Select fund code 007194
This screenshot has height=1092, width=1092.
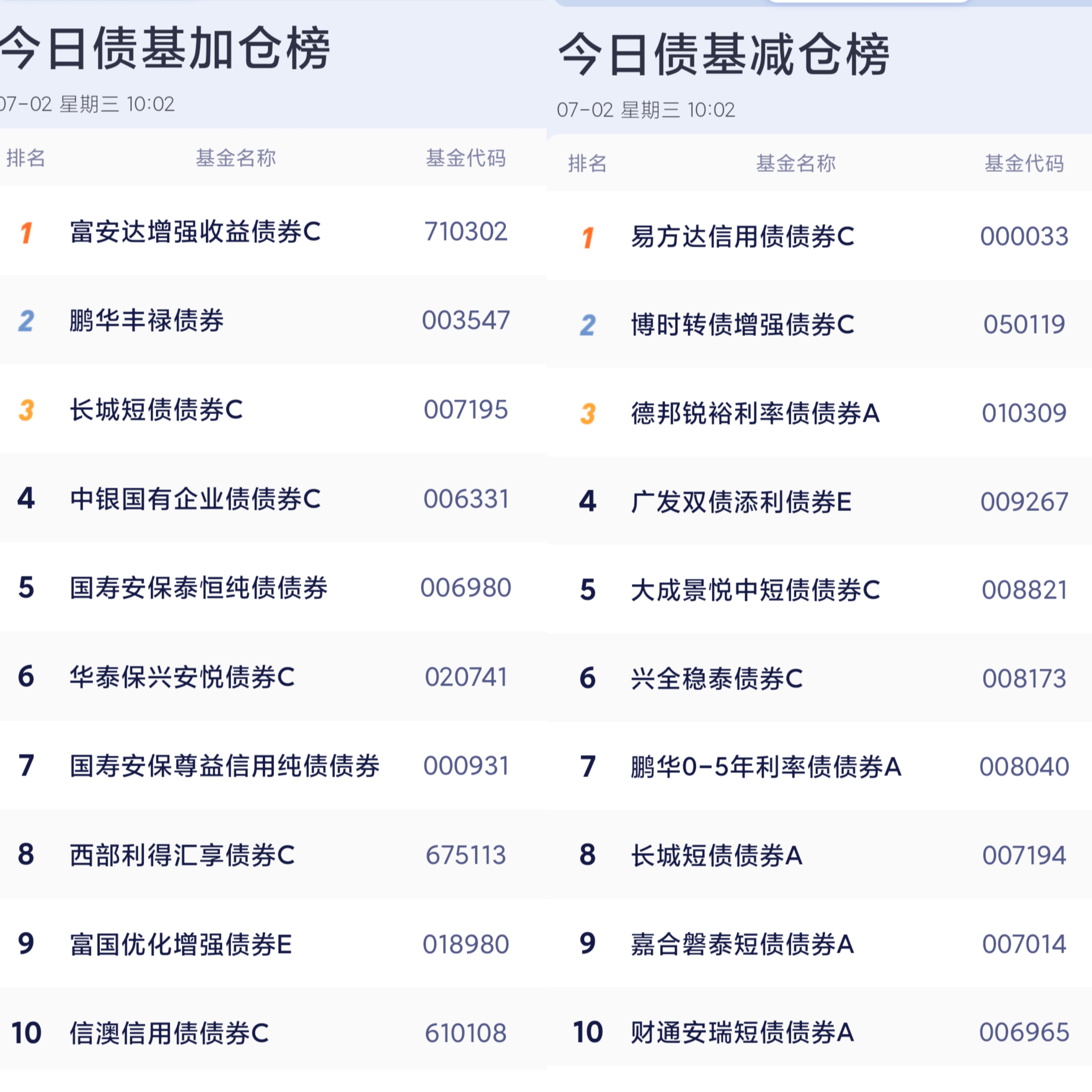(1024, 855)
